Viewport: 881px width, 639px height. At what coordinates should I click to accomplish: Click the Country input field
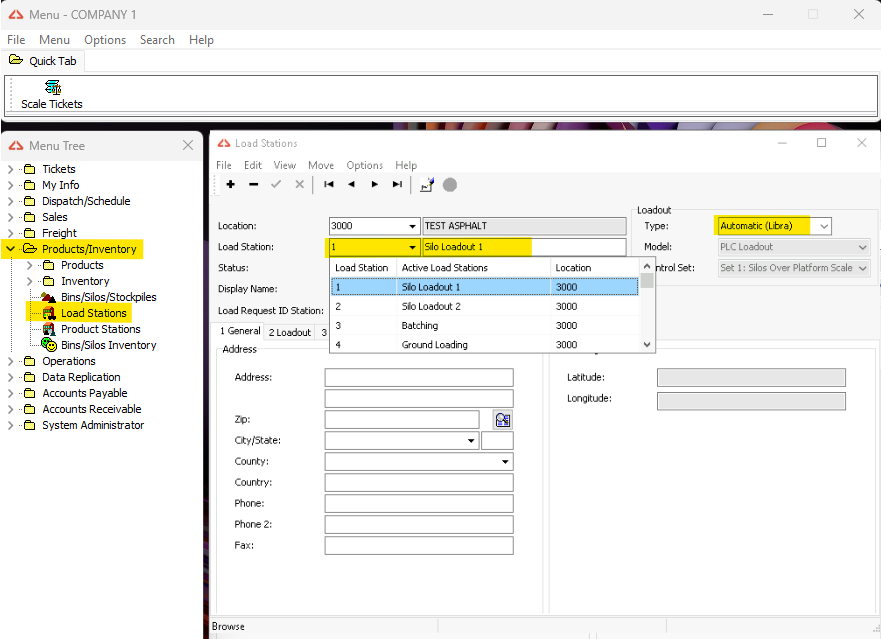(419, 482)
